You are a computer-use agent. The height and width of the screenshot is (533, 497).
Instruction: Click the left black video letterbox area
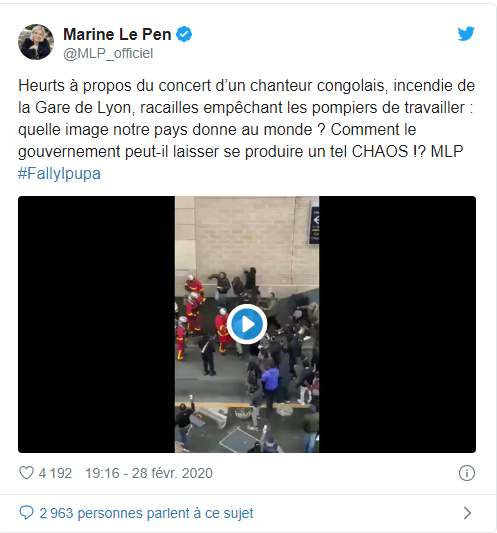coord(96,324)
